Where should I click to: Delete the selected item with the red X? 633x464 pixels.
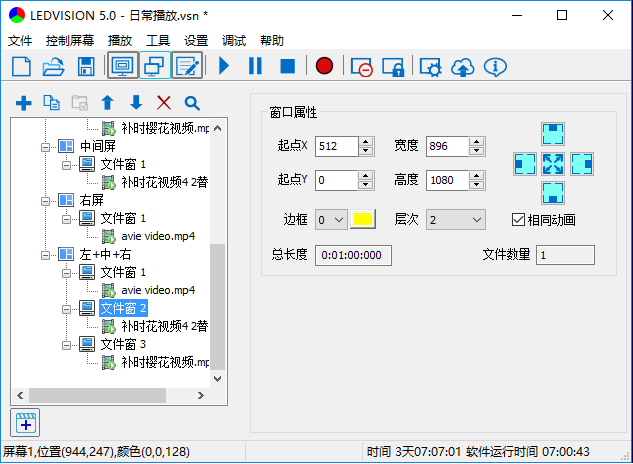[x=164, y=103]
